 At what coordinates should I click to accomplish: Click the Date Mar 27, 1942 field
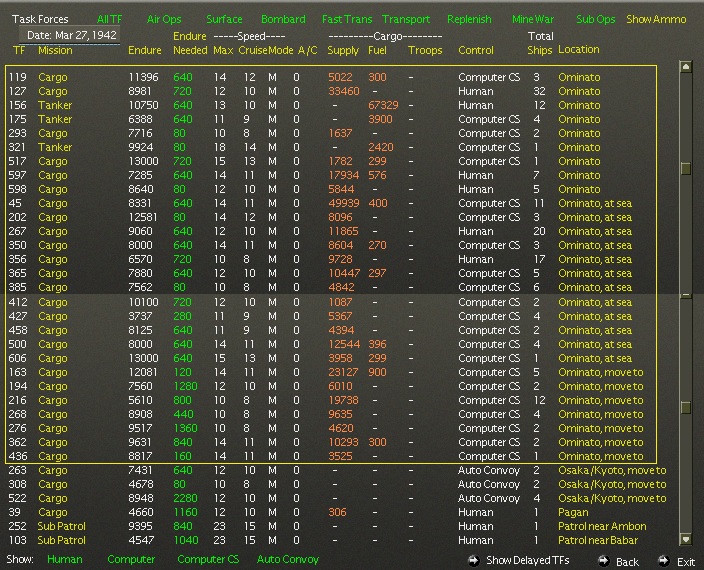(71, 35)
